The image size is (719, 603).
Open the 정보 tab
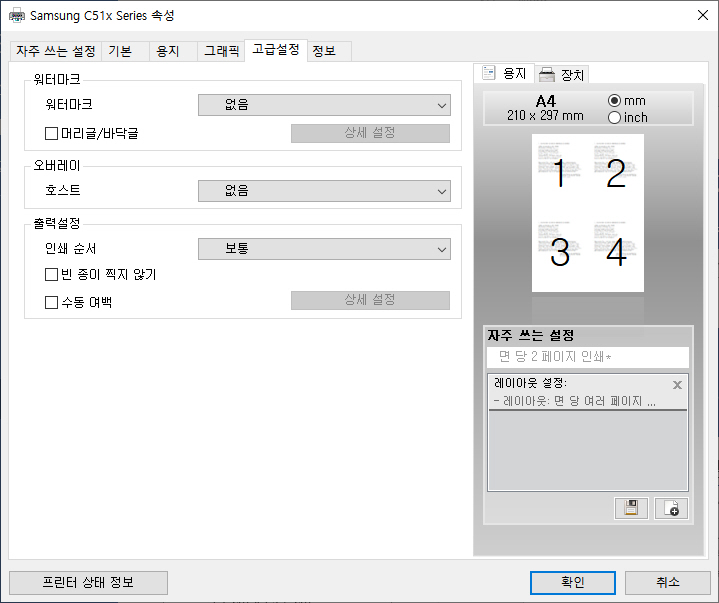[329, 51]
